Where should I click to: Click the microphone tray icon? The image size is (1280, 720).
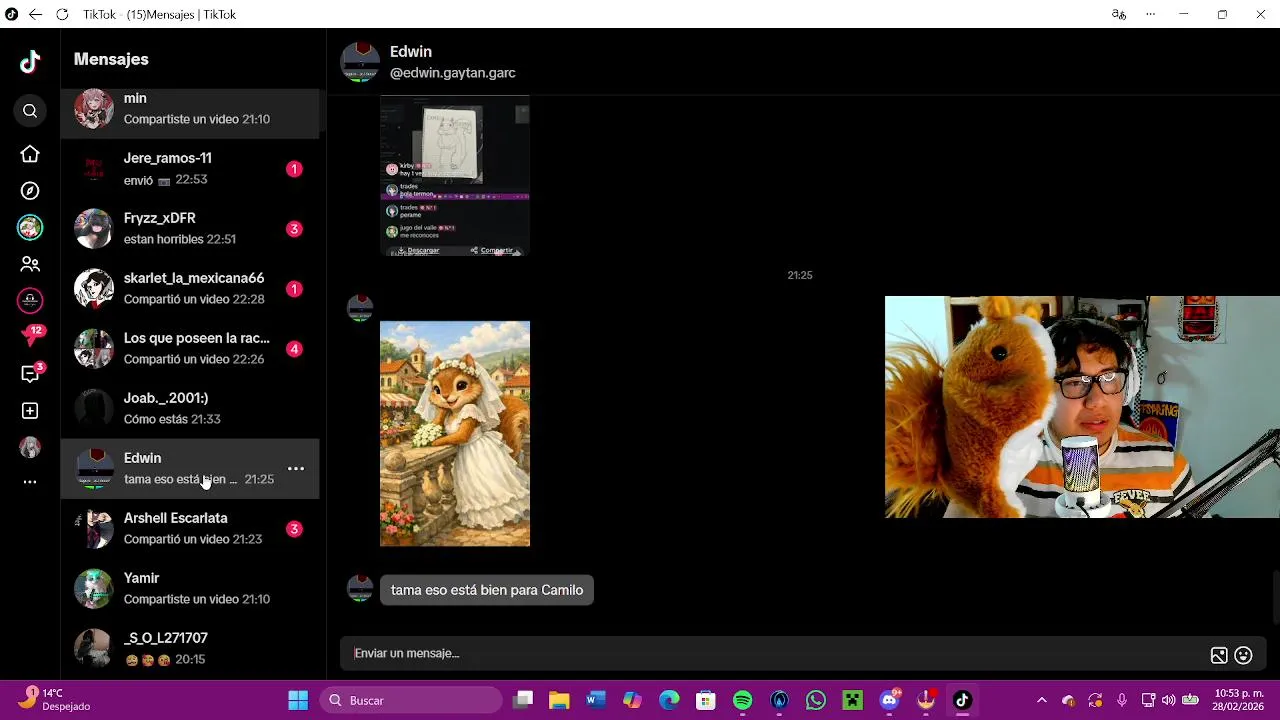coord(1122,700)
